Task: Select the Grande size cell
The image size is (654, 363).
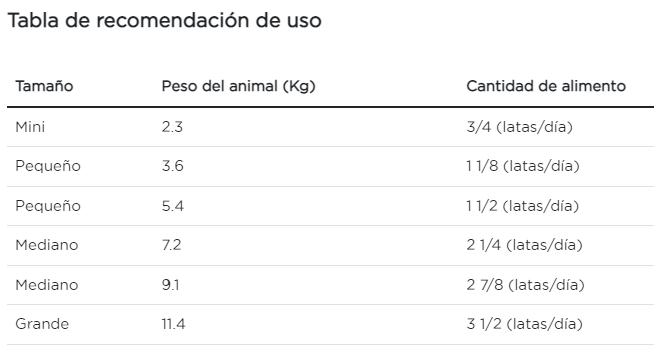Action: click(x=42, y=324)
